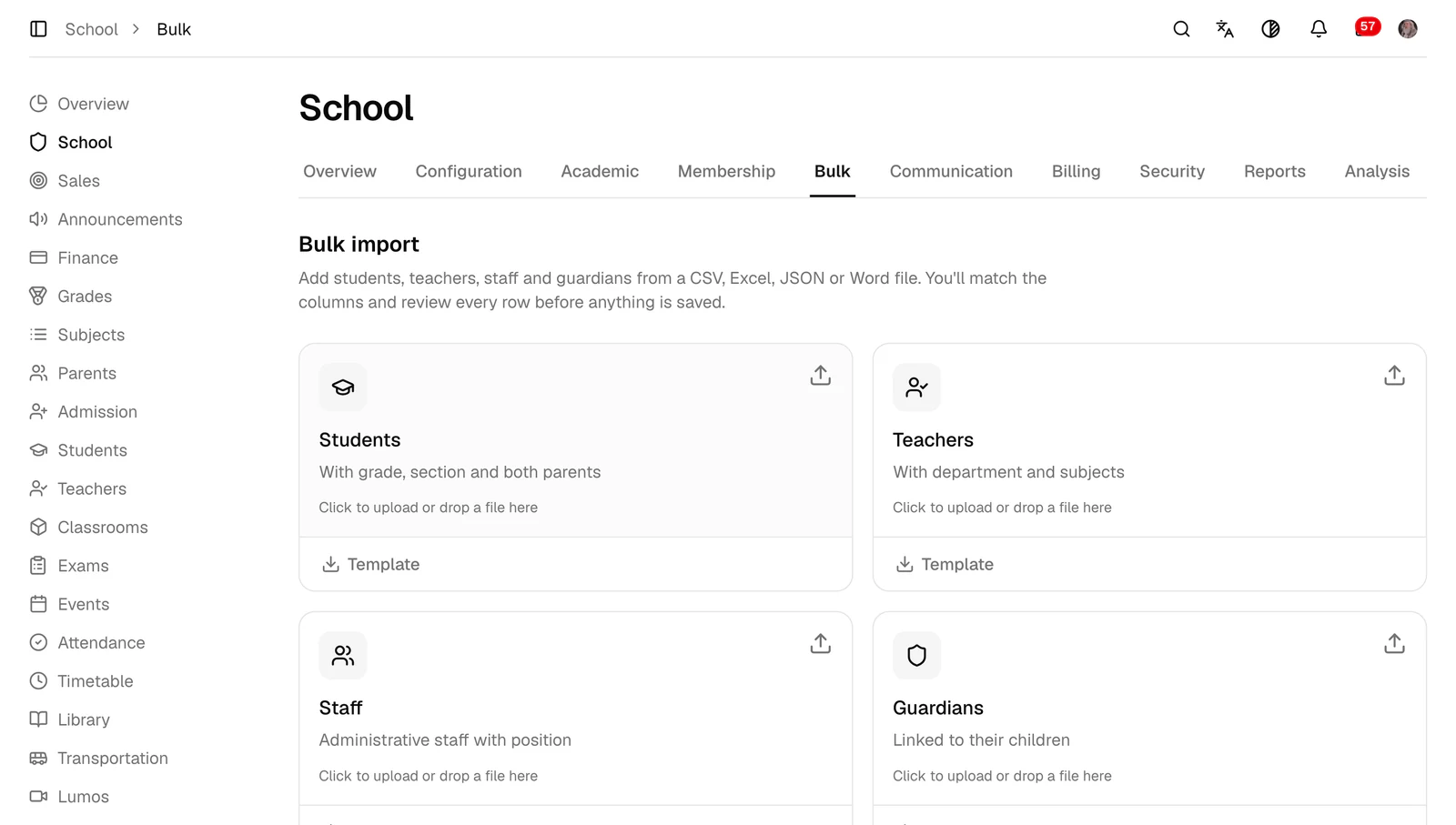Click Teachers card upload drop area text
The width and height of the screenshot is (1456, 825).
(1002, 508)
